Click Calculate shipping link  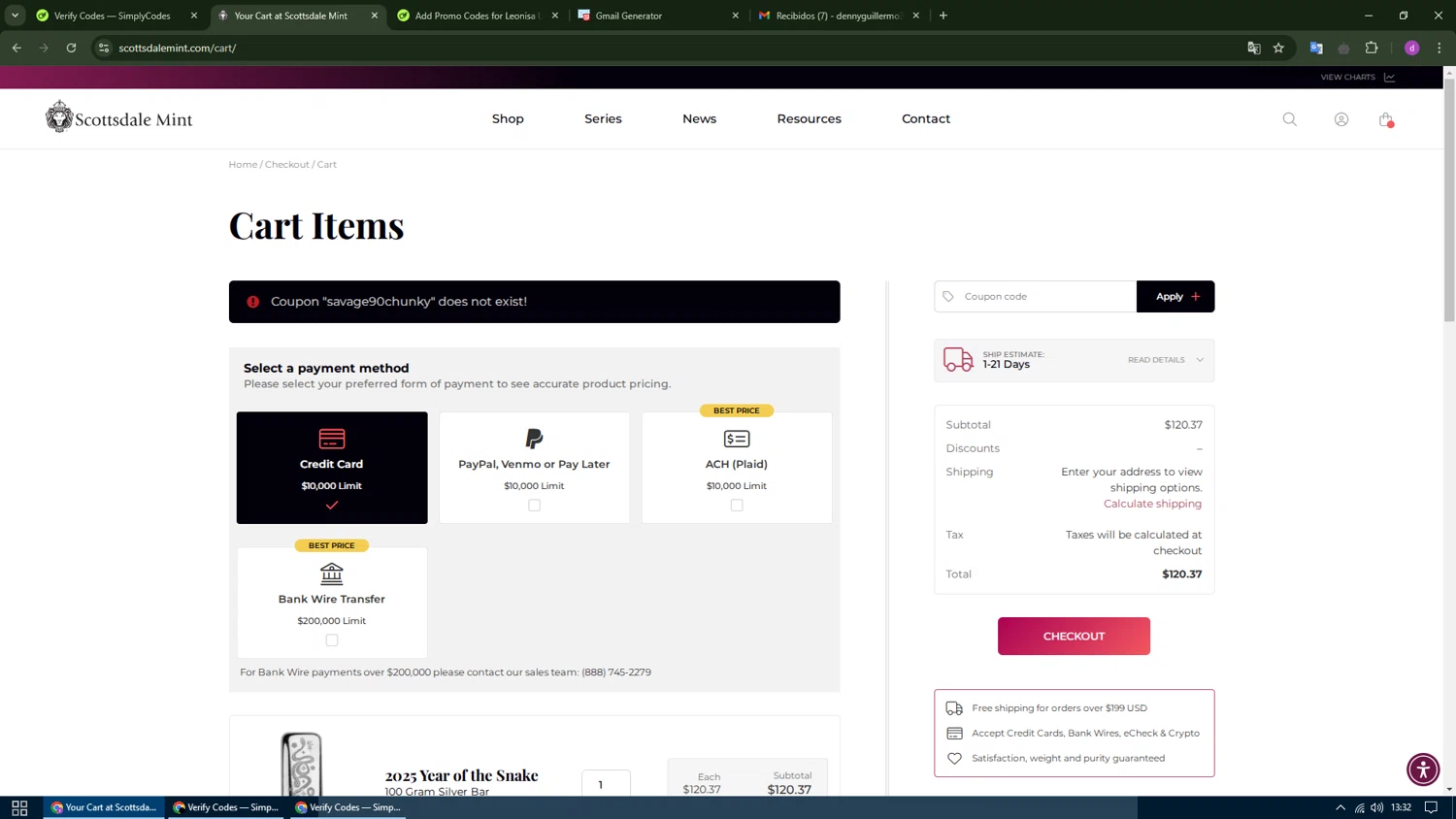point(1152,503)
